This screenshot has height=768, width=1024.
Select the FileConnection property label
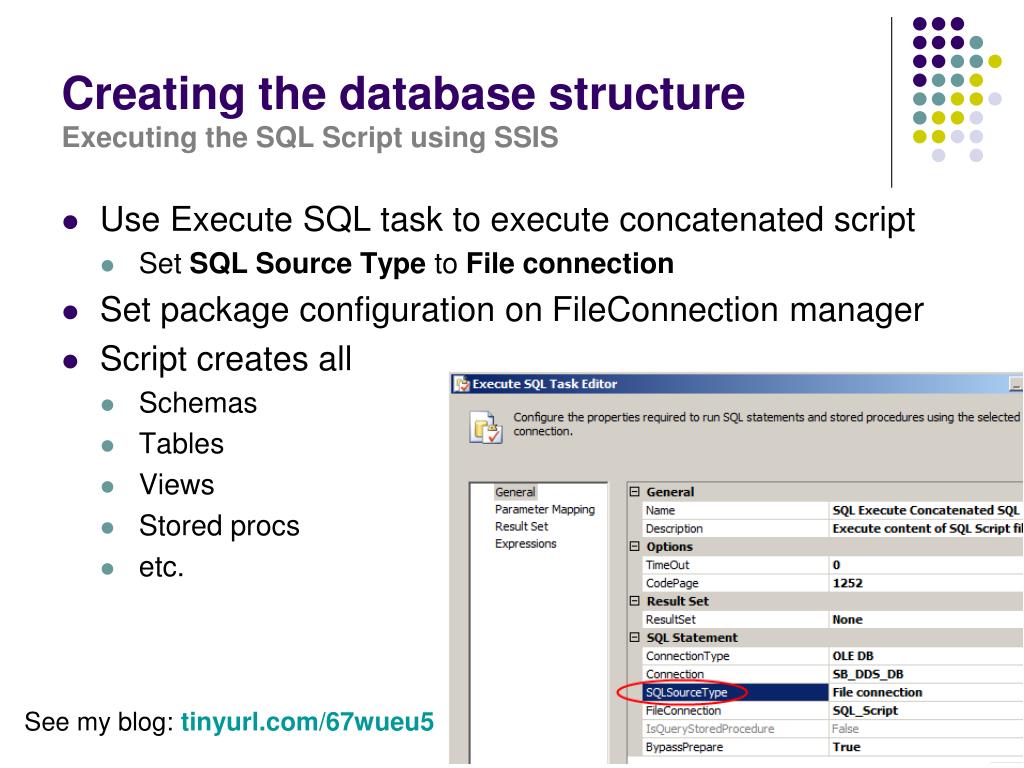click(683, 711)
